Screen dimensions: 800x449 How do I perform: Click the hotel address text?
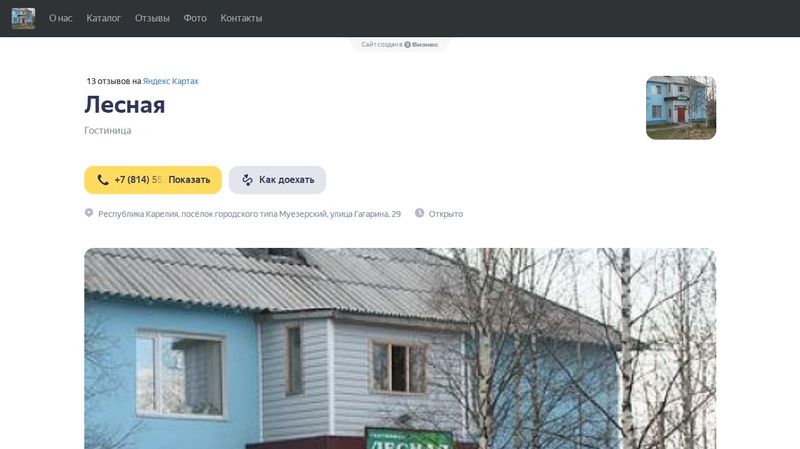[249, 214]
